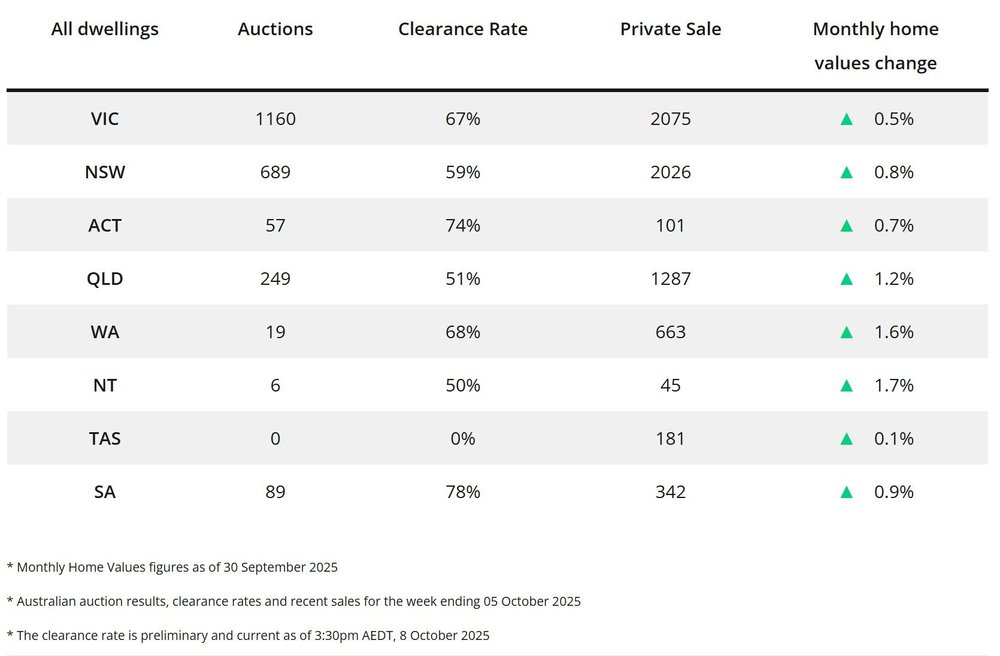Click the All dwellings header
The height and width of the screenshot is (656, 1000).
[105, 30]
